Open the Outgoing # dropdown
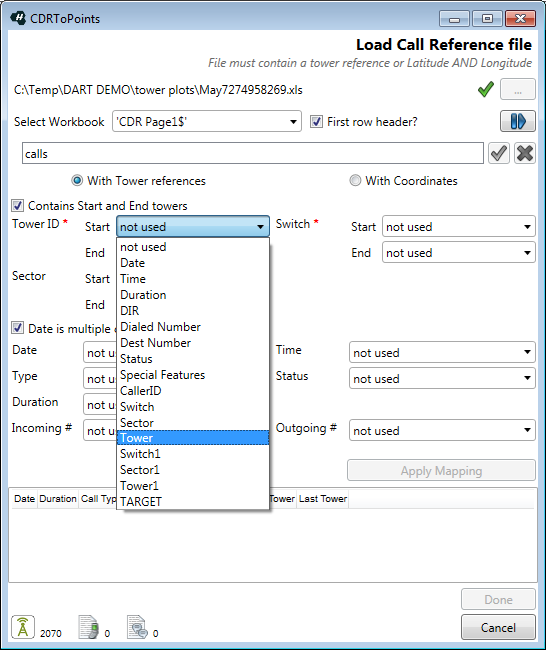 tap(442, 430)
